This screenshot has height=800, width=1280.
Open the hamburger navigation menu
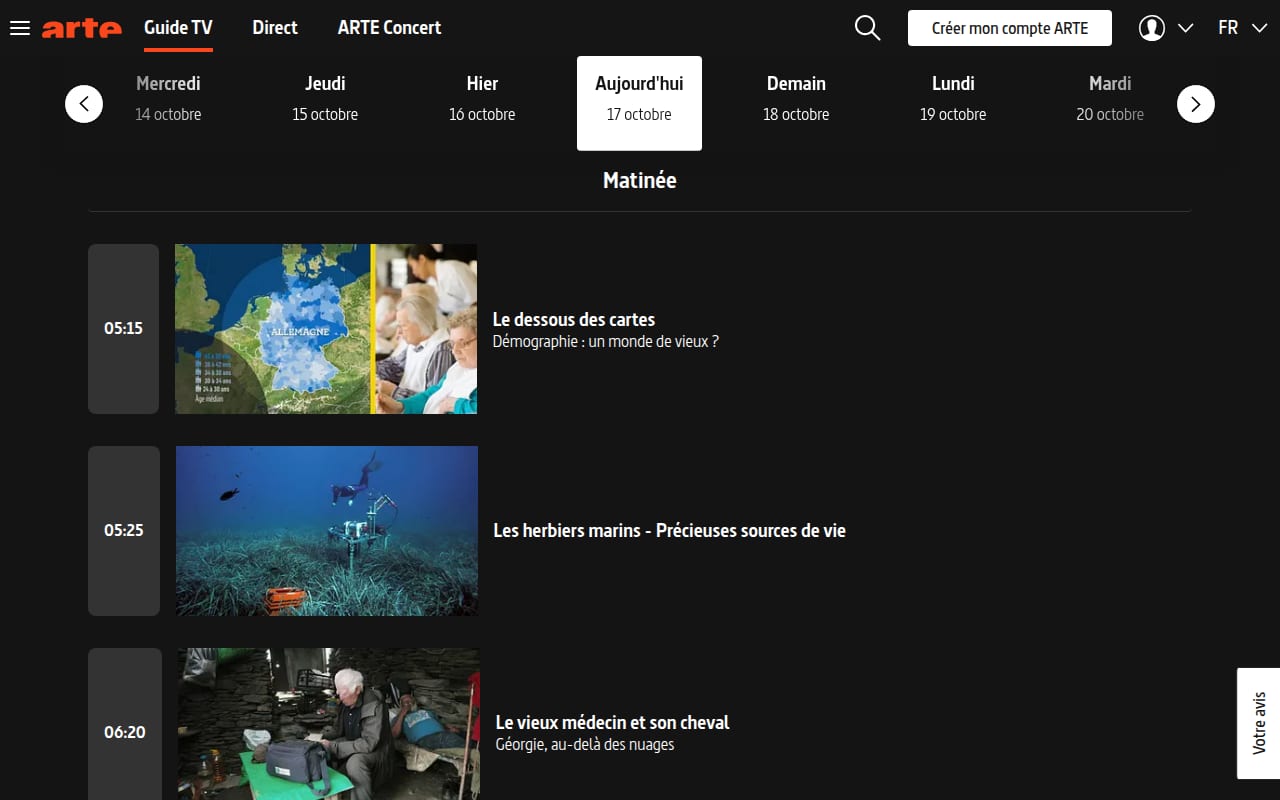(20, 28)
